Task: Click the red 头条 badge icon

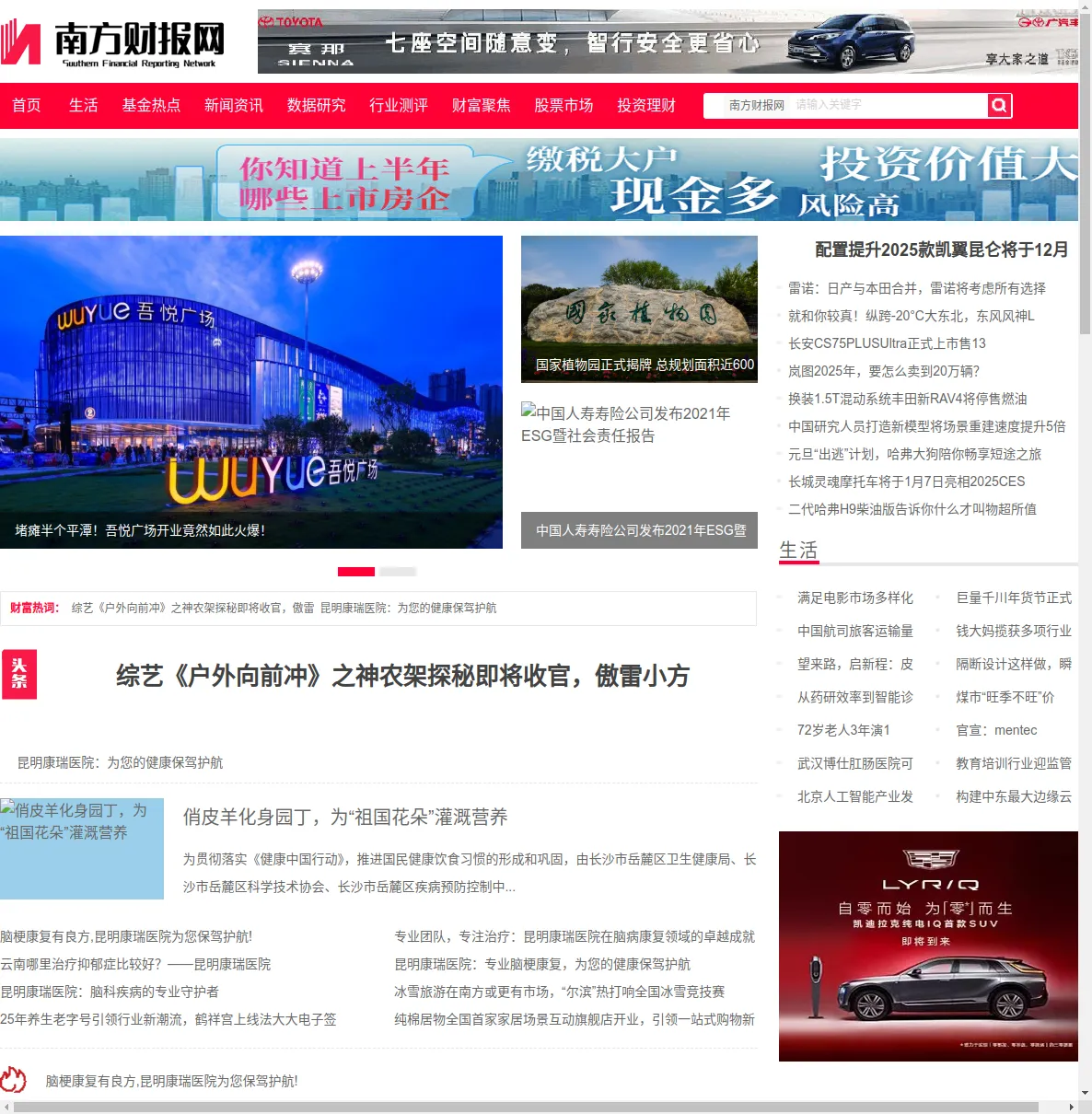Action: 19,675
